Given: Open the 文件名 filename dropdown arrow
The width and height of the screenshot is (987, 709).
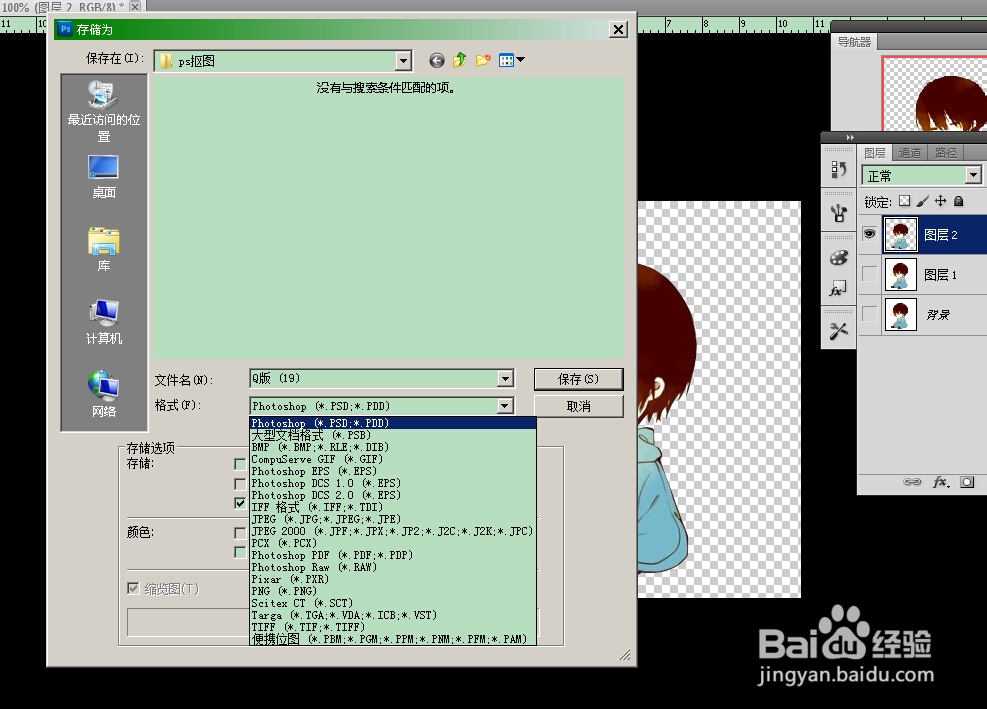Looking at the screenshot, I should tap(505, 378).
